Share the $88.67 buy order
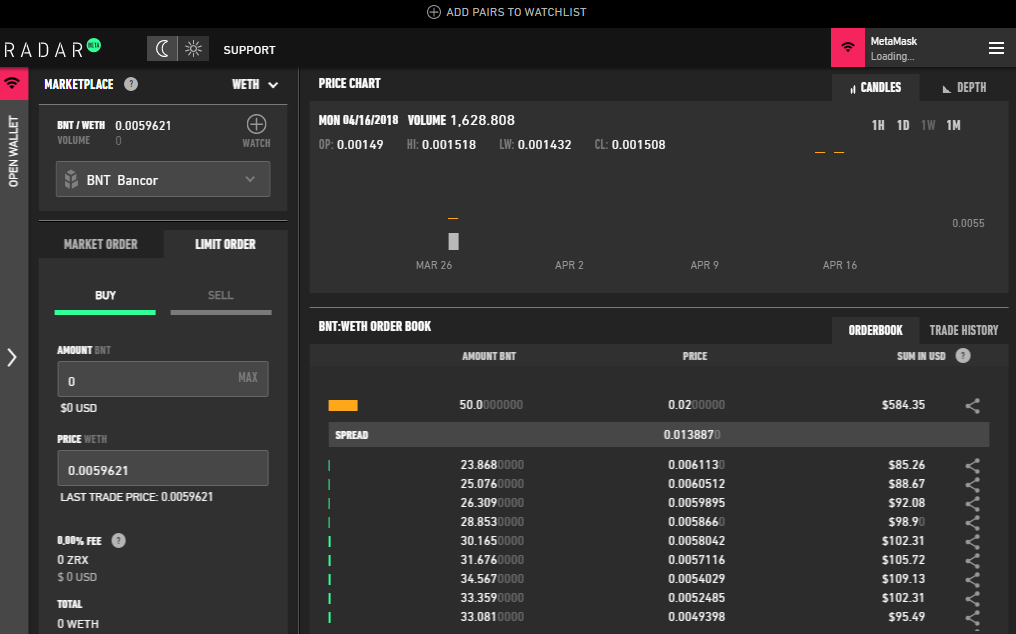The image size is (1016, 634). tap(973, 484)
